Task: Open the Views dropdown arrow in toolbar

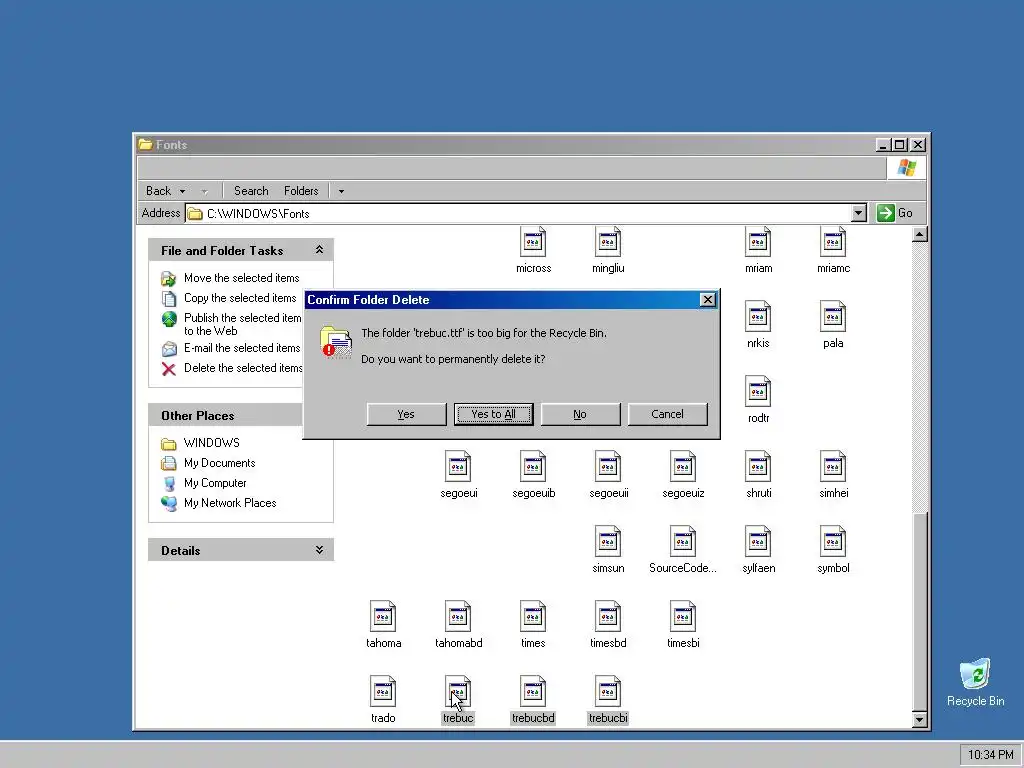Action: (341, 191)
